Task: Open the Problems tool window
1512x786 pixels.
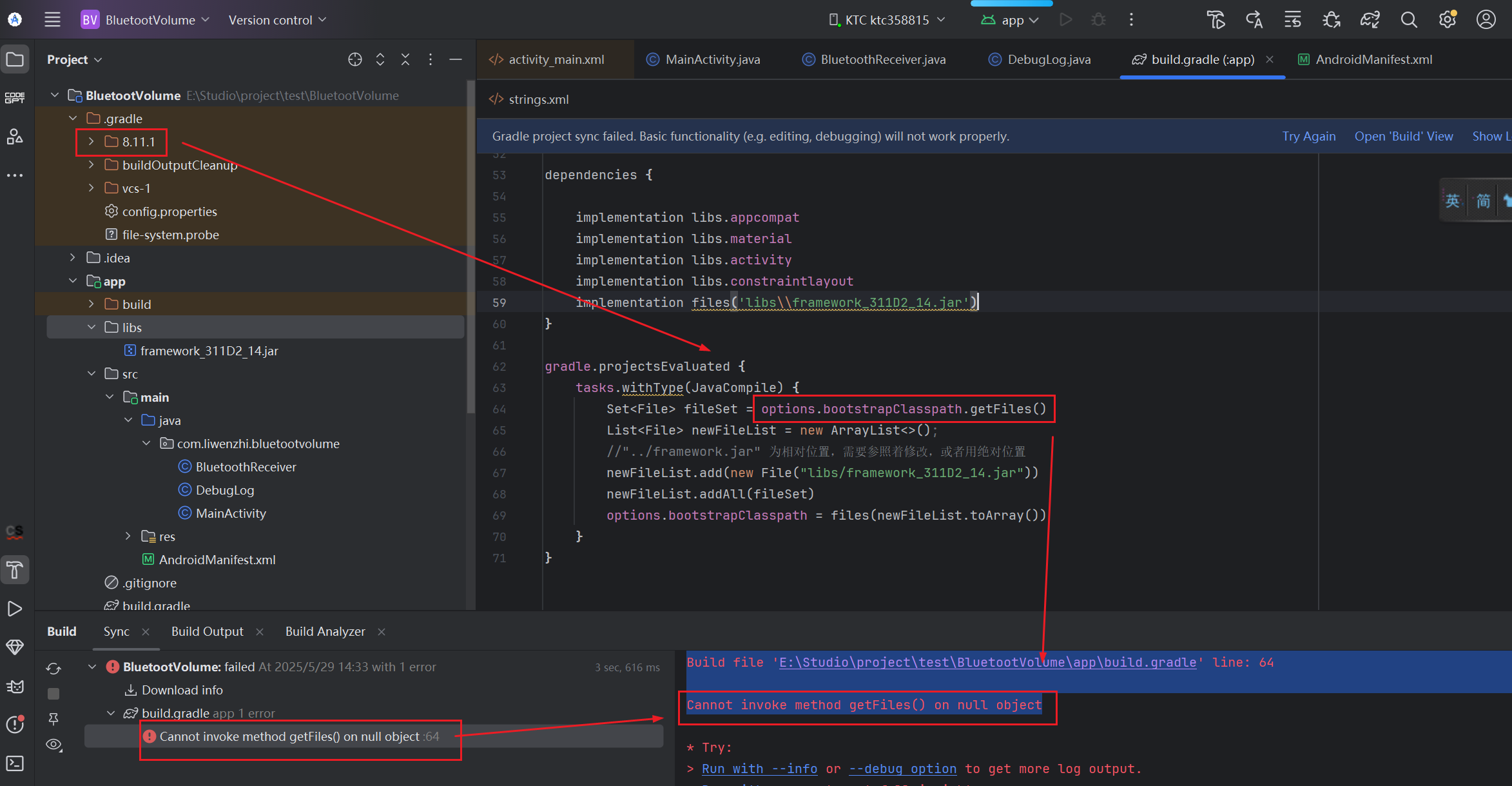Action: [x=15, y=725]
